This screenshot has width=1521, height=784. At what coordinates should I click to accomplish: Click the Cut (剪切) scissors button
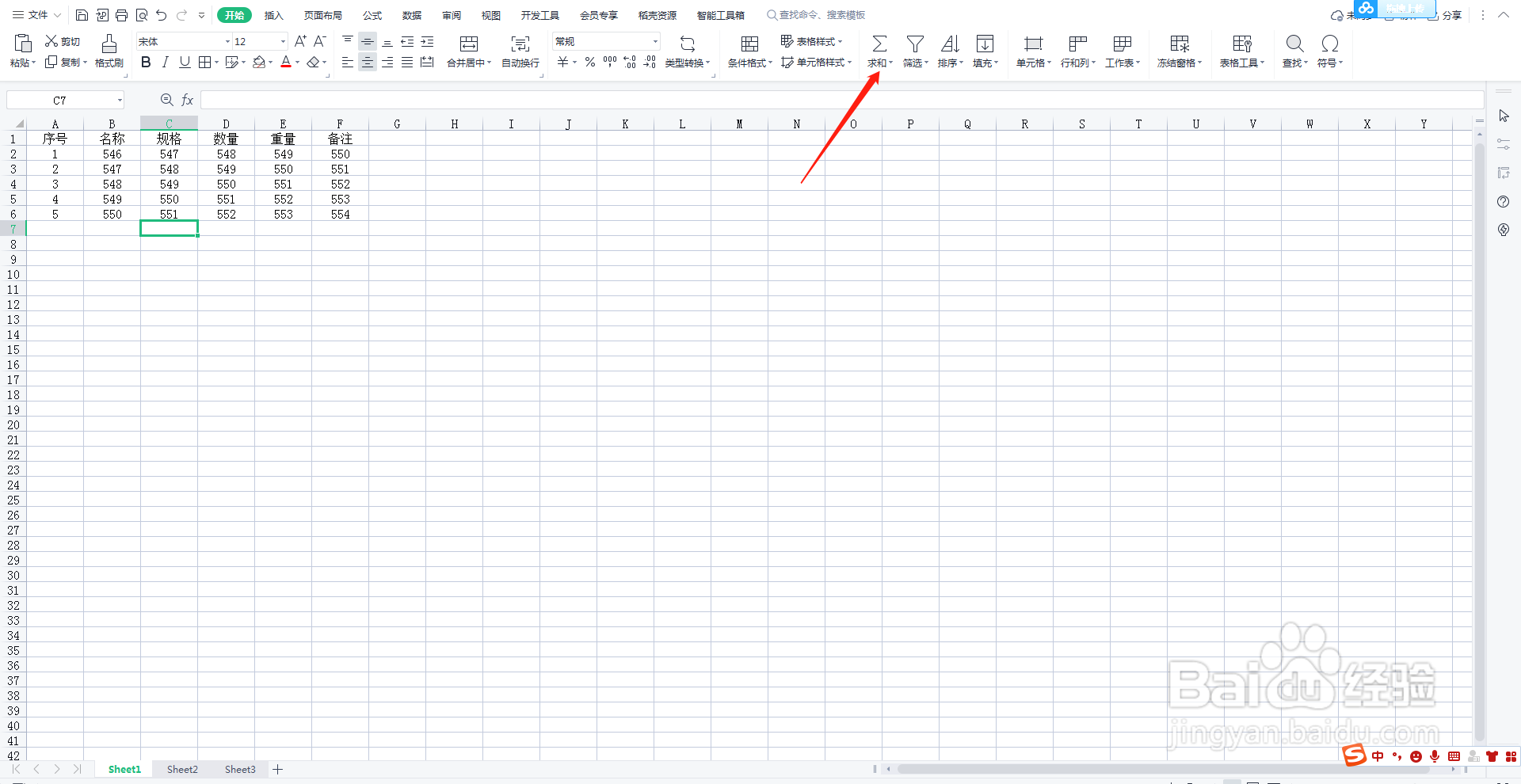pos(63,41)
